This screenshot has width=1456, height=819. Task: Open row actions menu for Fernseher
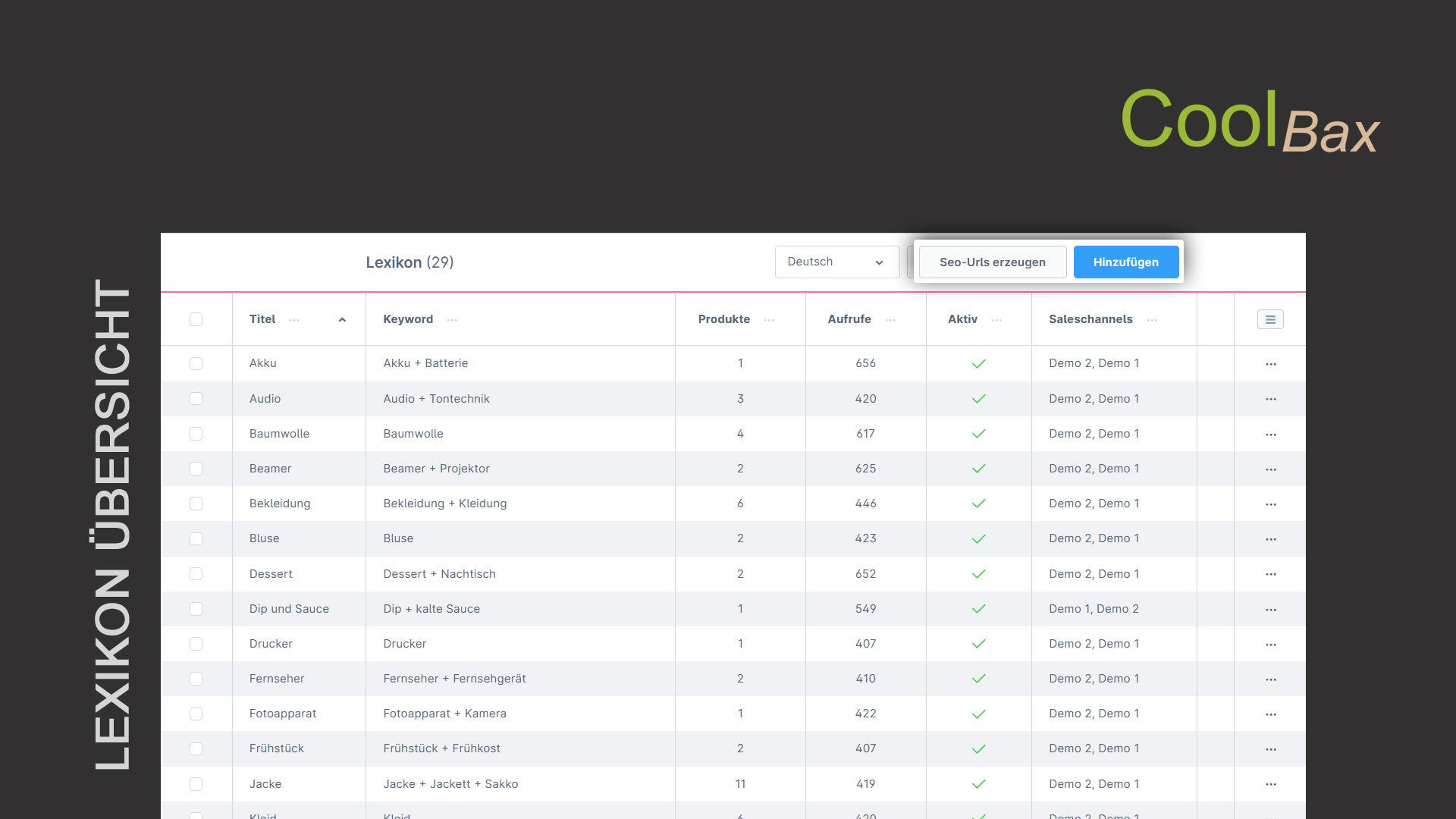[x=1270, y=679]
